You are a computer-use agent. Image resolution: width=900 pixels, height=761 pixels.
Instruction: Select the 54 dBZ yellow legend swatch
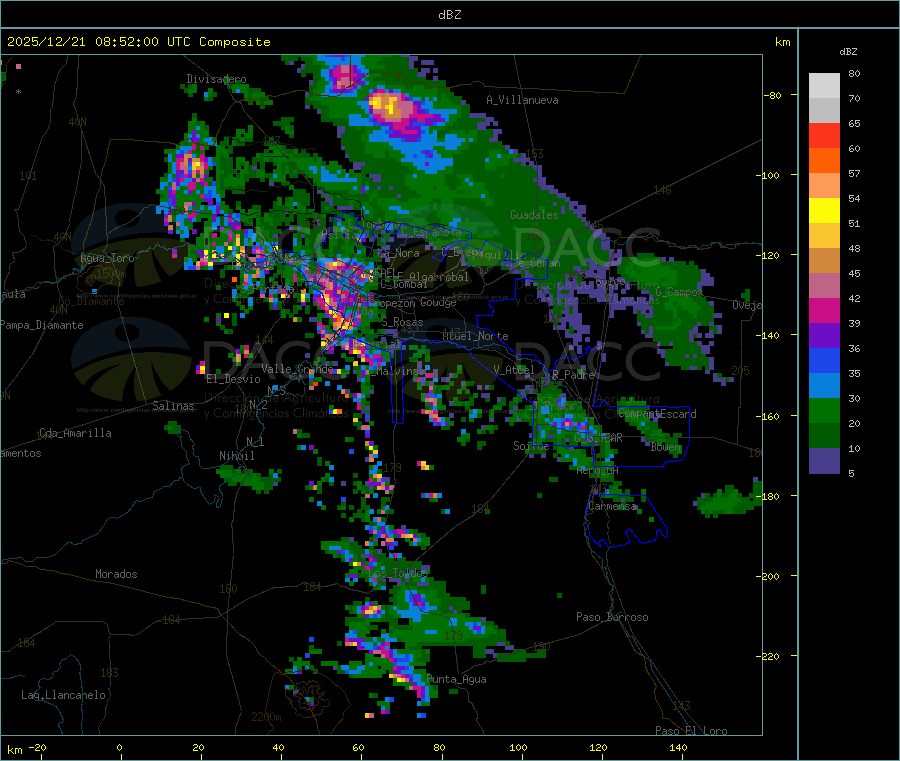824,210
